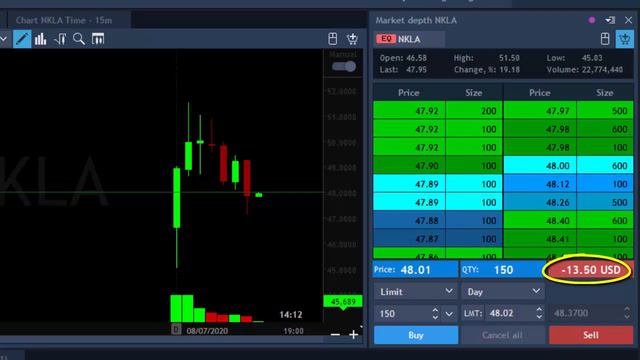640x360 pixels.
Task: Open the chart style bar icon
Action: pyautogui.click(x=40, y=39)
